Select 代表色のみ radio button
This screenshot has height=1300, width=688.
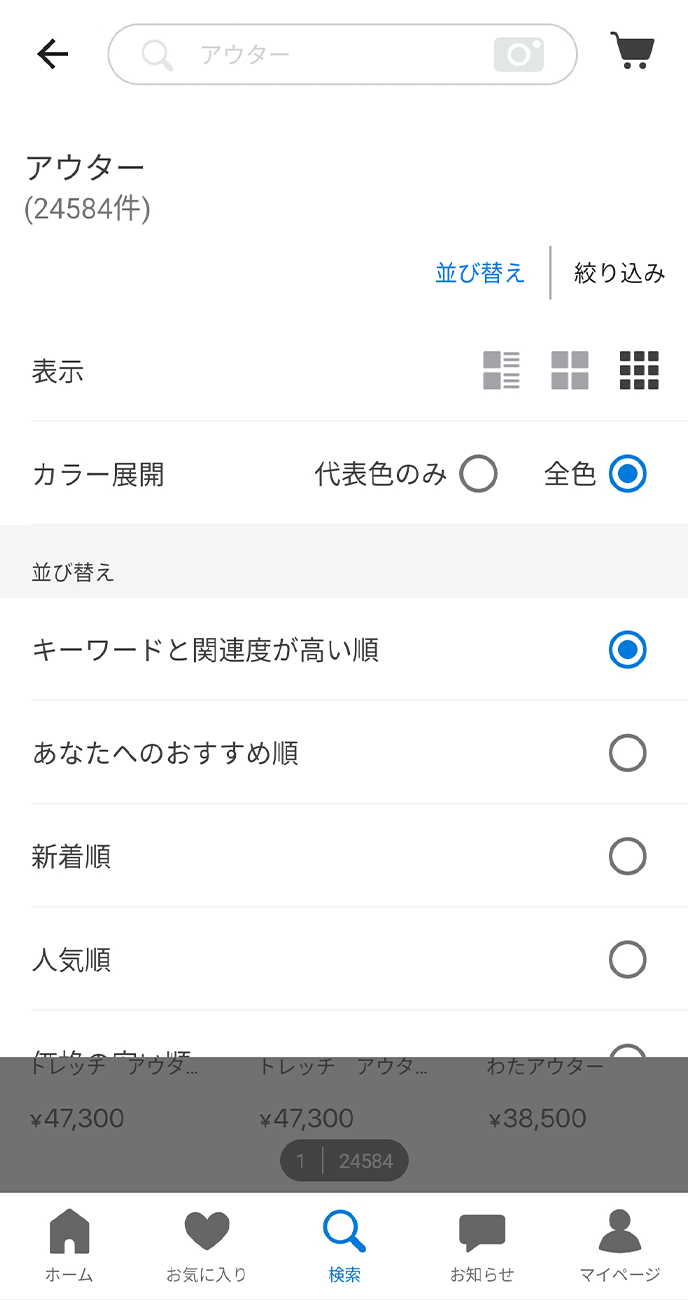[478, 474]
